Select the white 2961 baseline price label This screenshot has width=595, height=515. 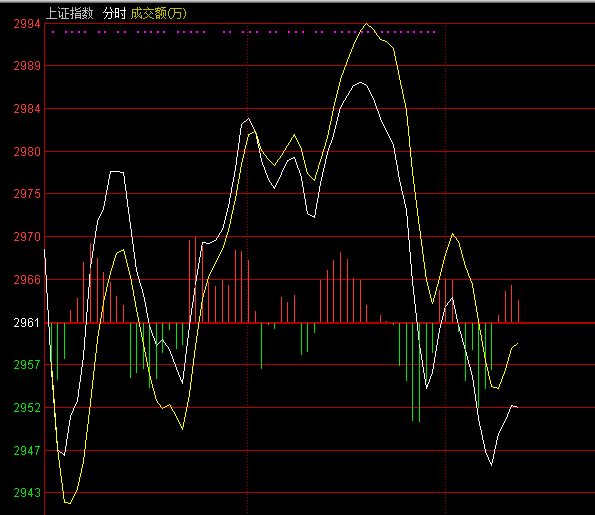point(27,323)
